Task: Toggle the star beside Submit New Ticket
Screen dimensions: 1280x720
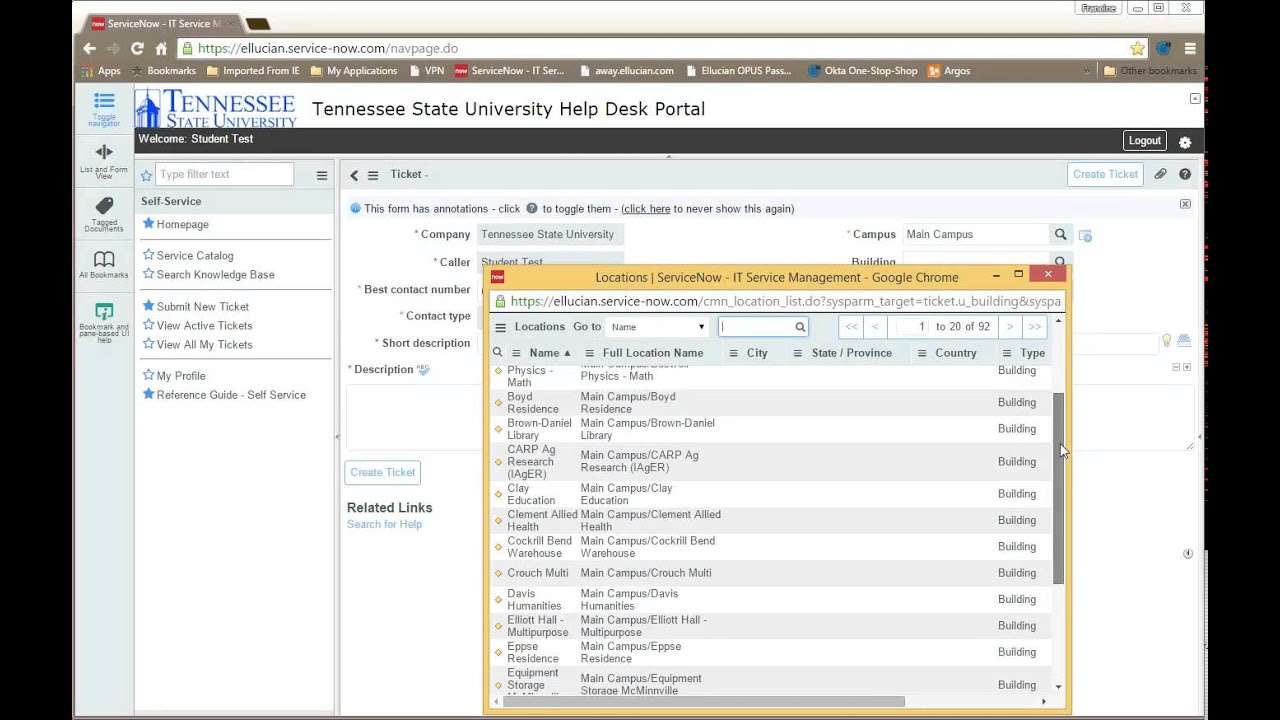Action: coord(148,306)
